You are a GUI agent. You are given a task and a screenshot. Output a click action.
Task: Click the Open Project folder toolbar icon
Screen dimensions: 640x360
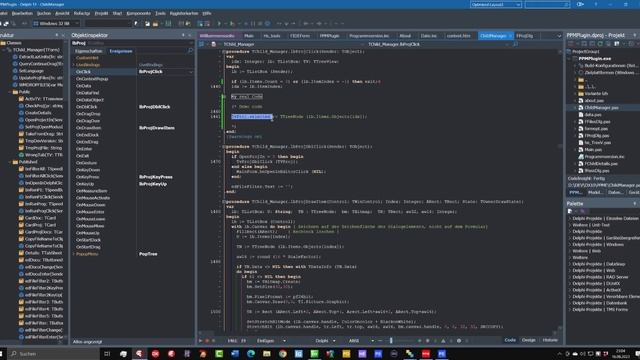click(155, 24)
